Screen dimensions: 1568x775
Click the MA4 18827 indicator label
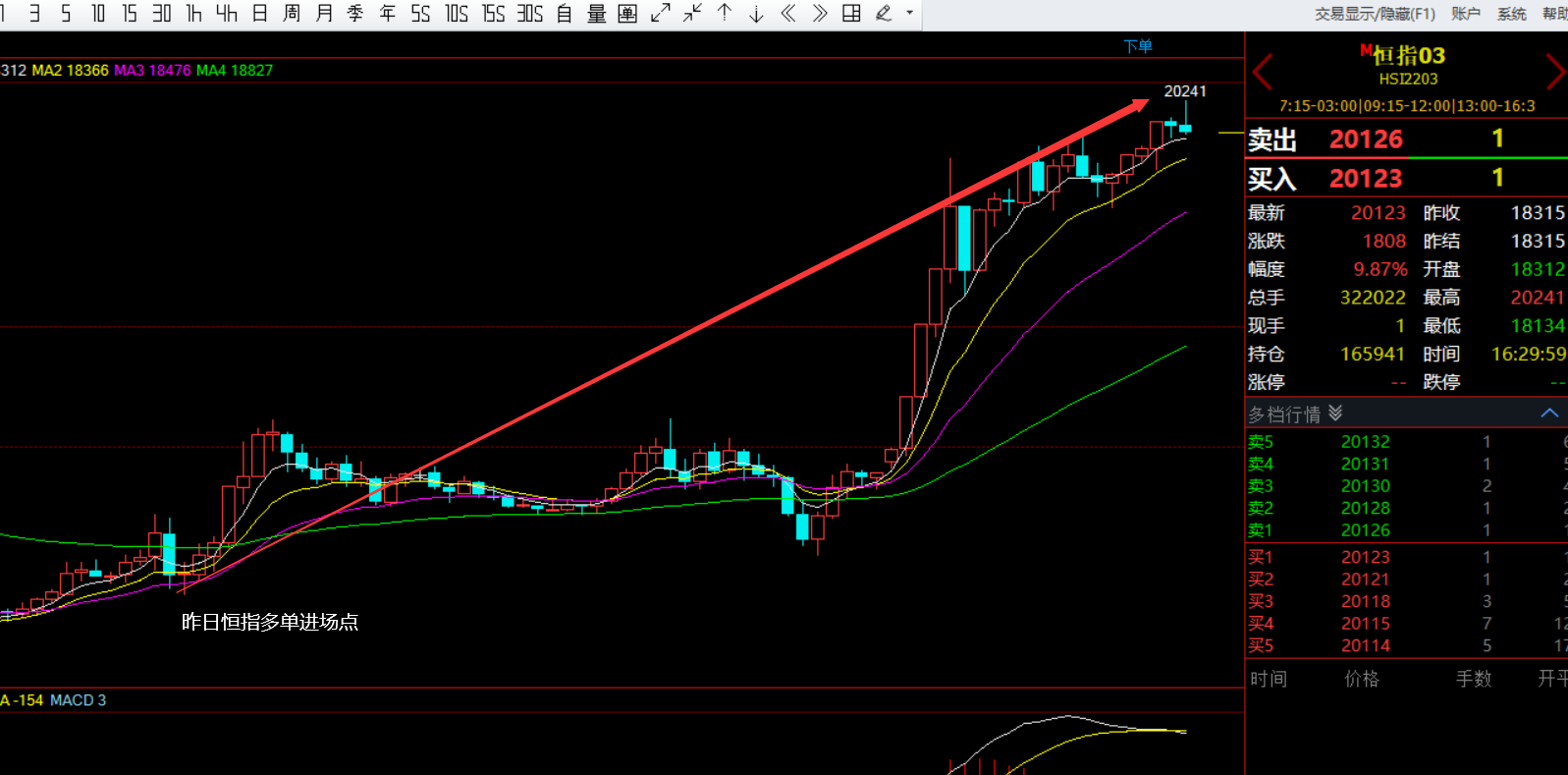click(235, 71)
